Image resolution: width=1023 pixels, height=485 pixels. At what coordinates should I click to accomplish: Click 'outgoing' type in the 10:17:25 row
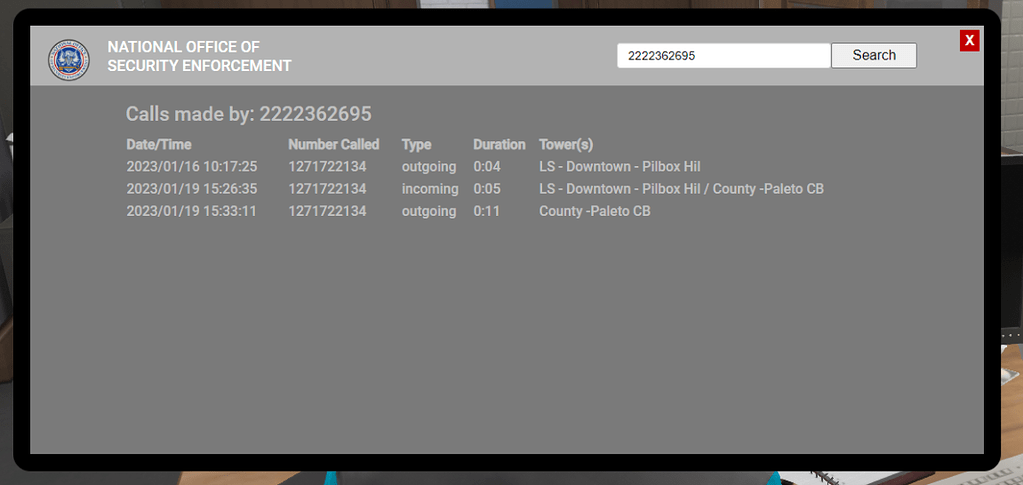point(429,166)
